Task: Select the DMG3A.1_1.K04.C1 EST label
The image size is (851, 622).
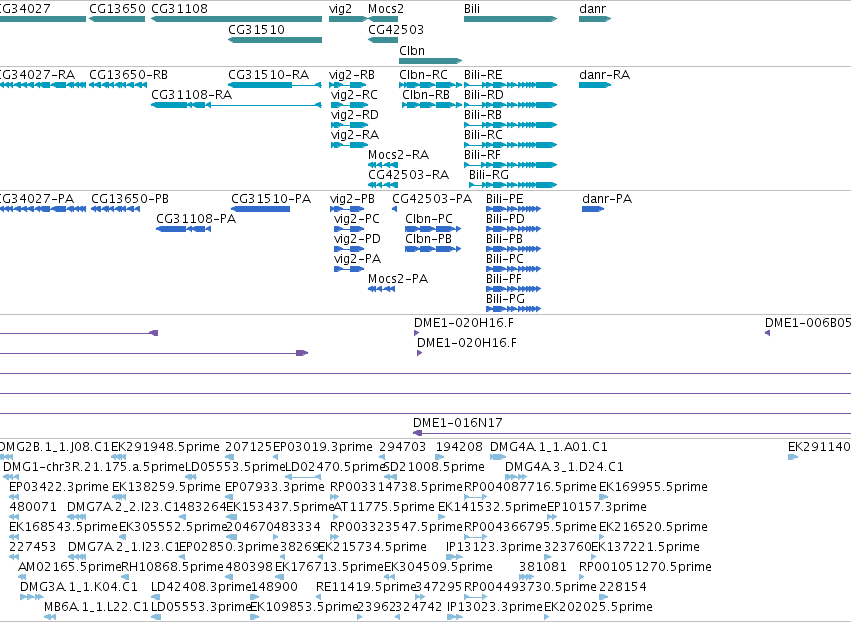Action: point(79,587)
